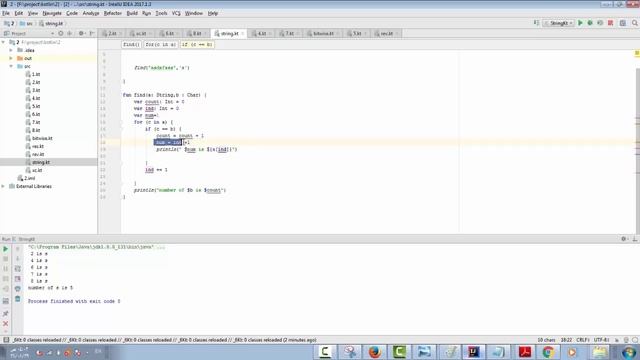Open Project panel settings gear
Image resolution: width=640 pixels, height=360 pixels.
click(81, 33)
